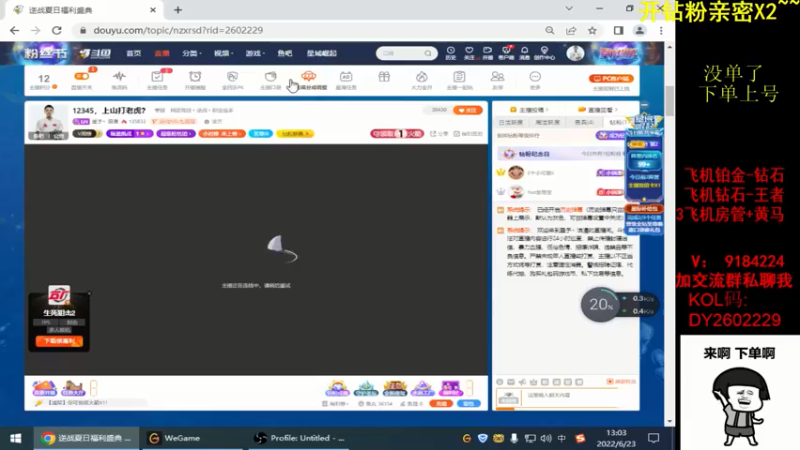Open the Windows Start menu

[x=16, y=438]
